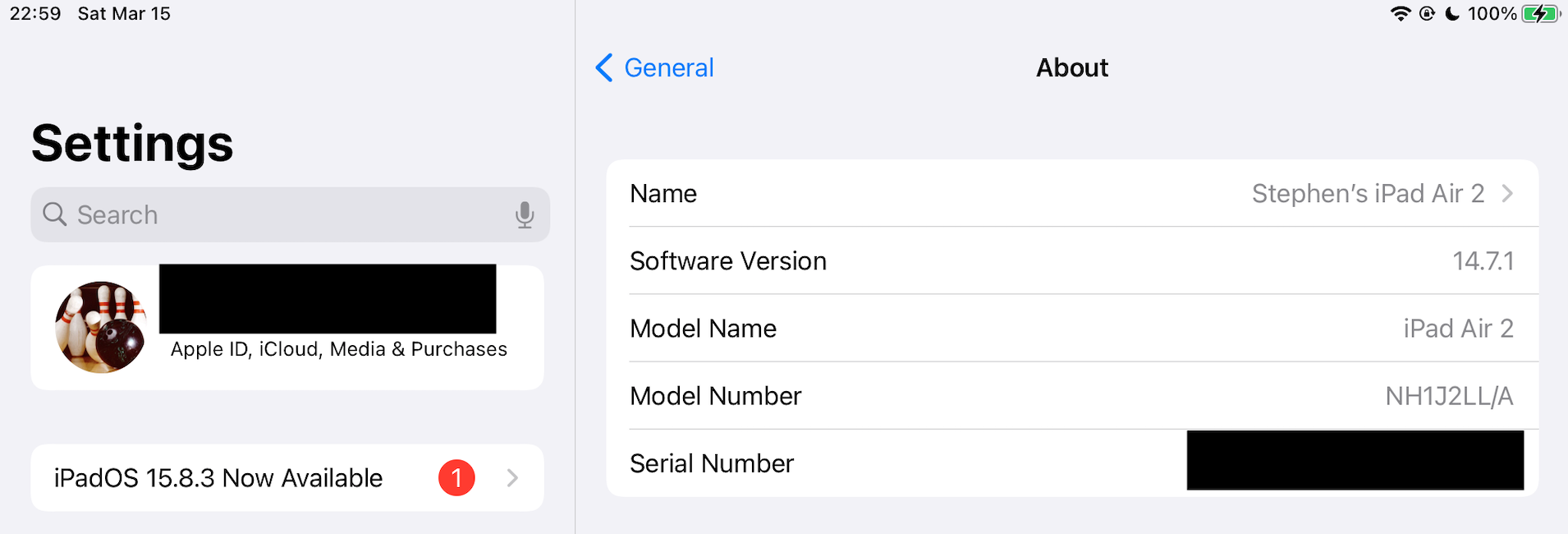The width and height of the screenshot is (1568, 534).
Task: Tap the back chevron icon beside General
Action: click(x=604, y=67)
